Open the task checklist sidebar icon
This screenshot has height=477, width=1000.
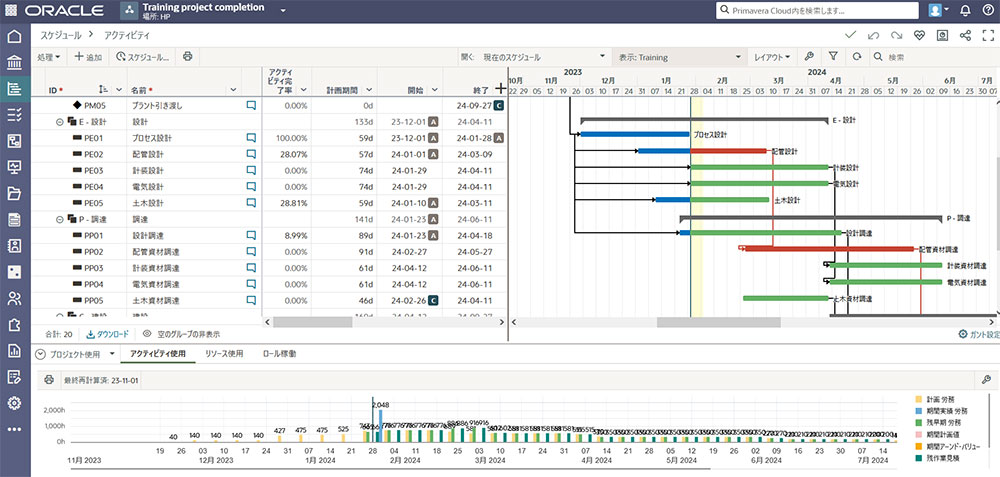pos(14,115)
